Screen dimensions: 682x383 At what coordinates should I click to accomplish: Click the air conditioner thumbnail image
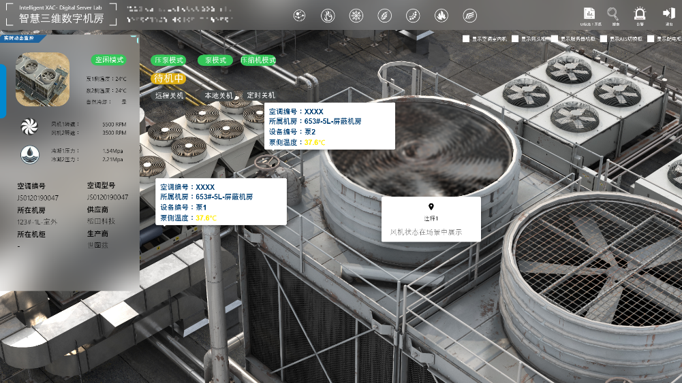point(42,80)
